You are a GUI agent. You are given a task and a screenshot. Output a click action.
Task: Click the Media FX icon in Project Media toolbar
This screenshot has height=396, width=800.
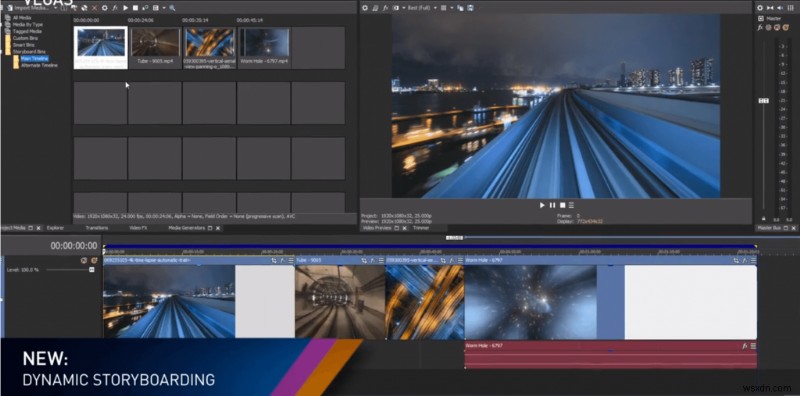(115, 8)
